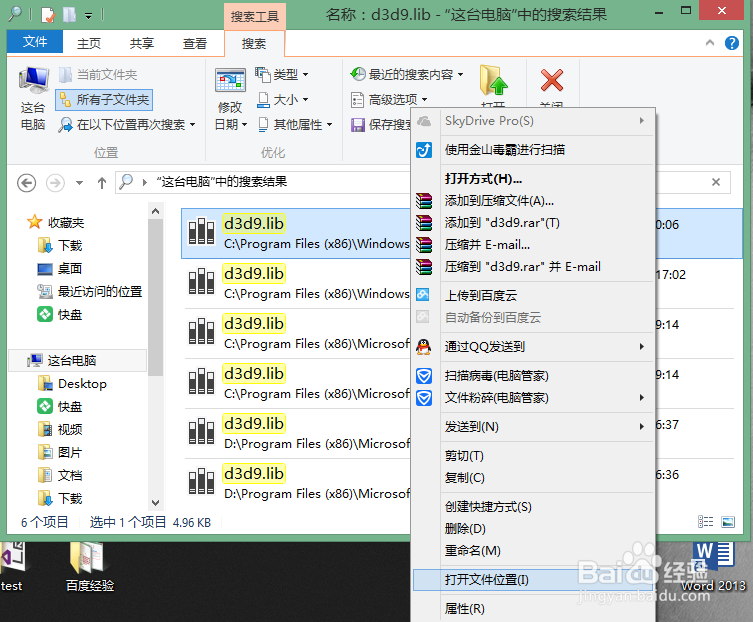753x622 pixels.
Task: Open Help with the question mark icon
Action: click(x=731, y=43)
